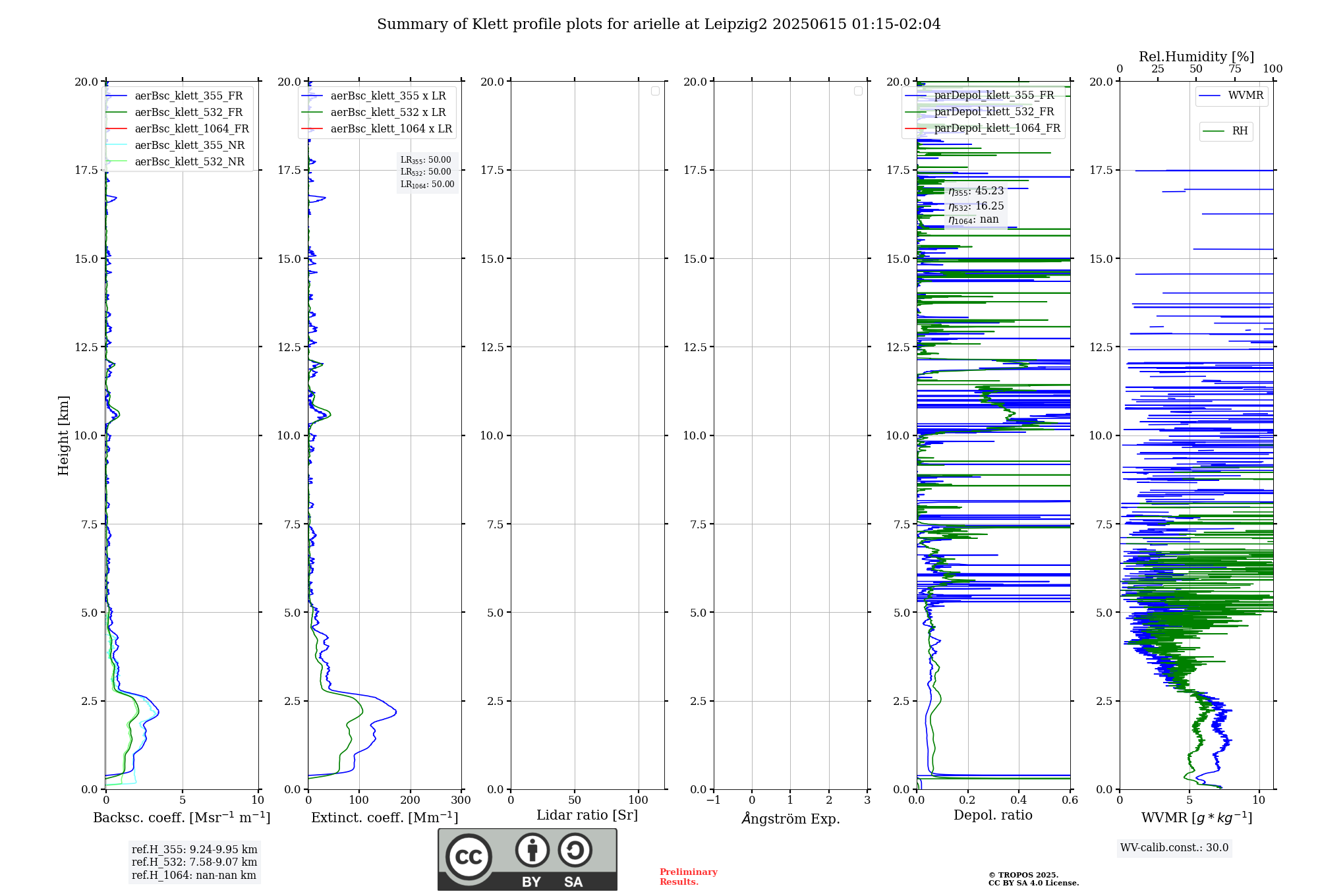Click the 'CC BY SA 4.0 License.' text

click(x=1034, y=883)
